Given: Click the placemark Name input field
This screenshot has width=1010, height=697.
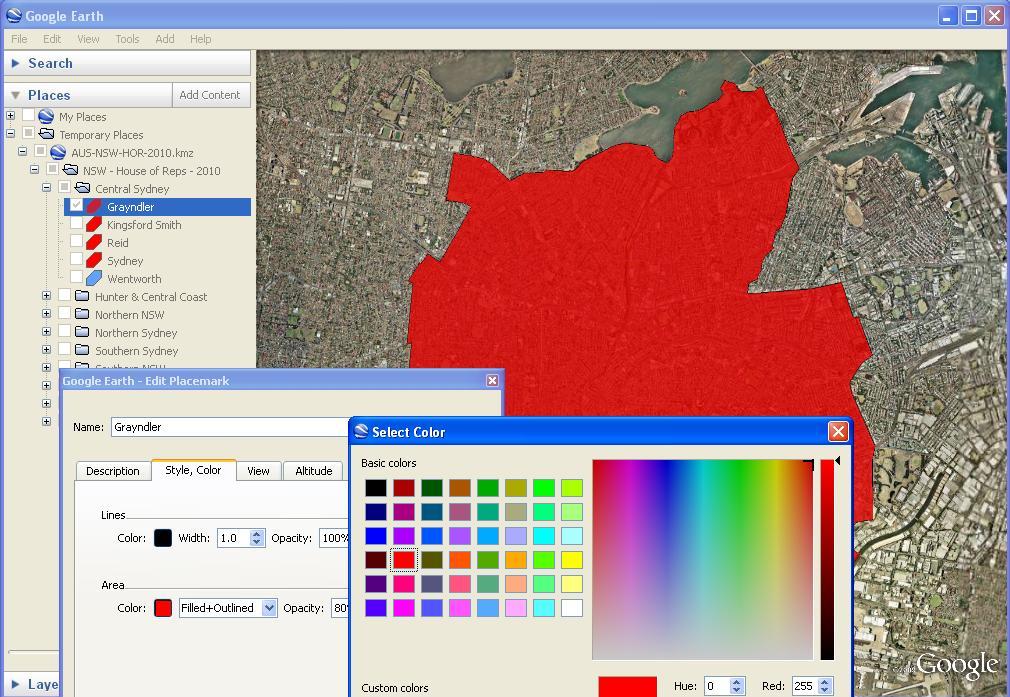Looking at the screenshot, I should click(230, 427).
